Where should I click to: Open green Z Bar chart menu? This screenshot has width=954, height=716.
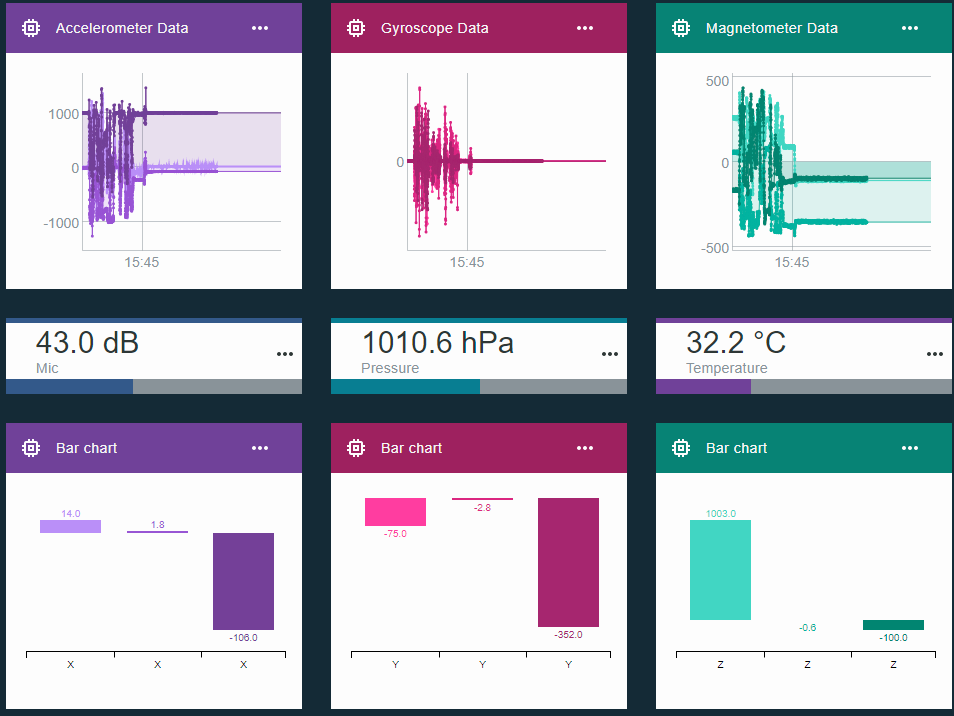910,448
